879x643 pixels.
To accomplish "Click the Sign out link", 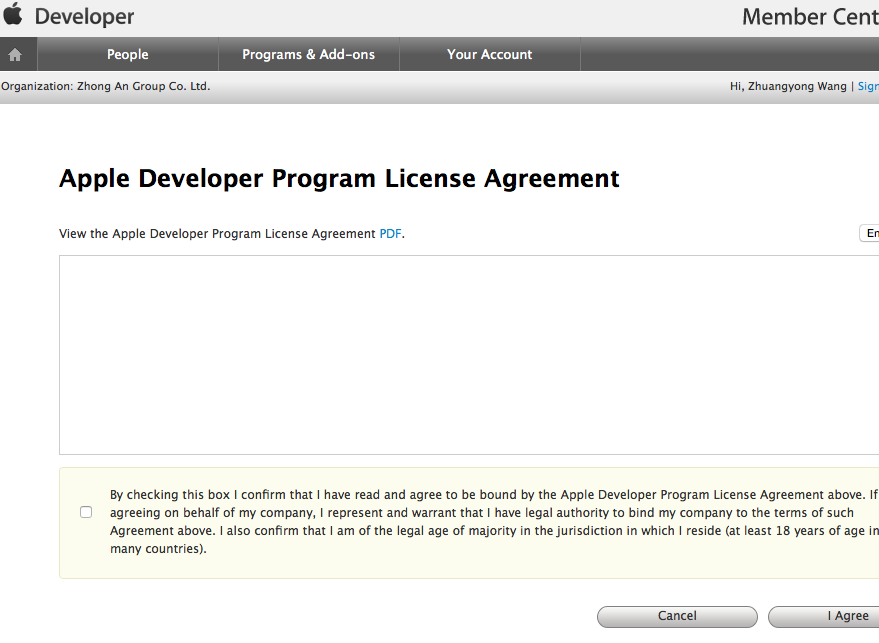I will pos(868,86).
